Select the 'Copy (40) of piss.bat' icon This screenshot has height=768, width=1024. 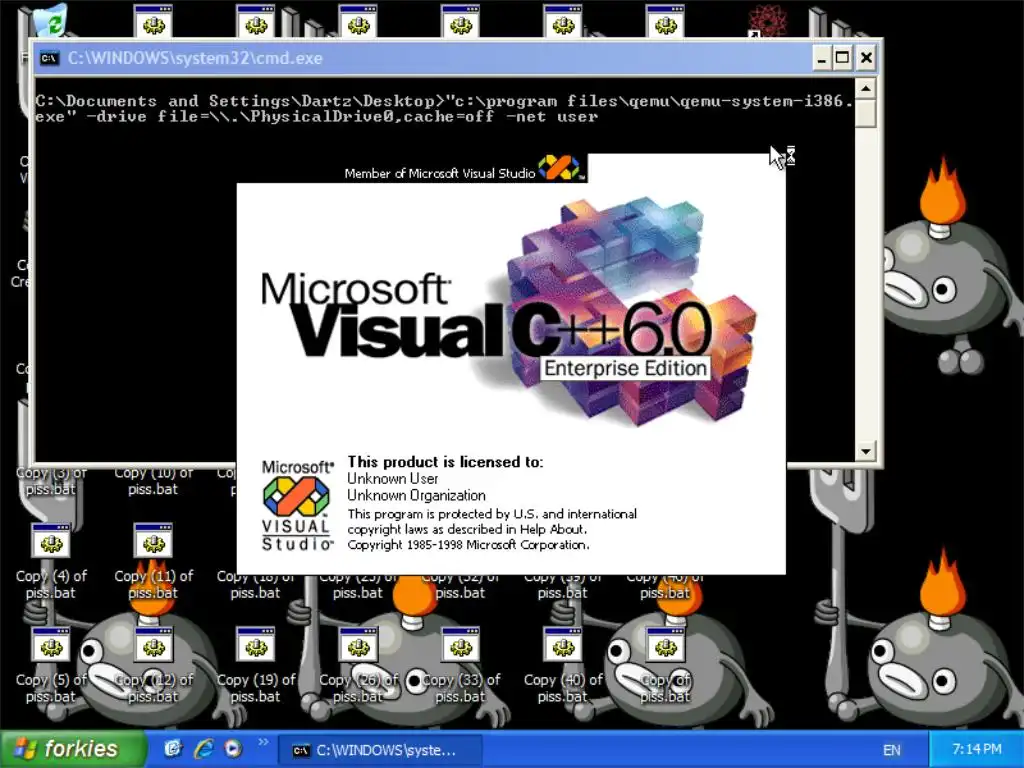[562, 665]
